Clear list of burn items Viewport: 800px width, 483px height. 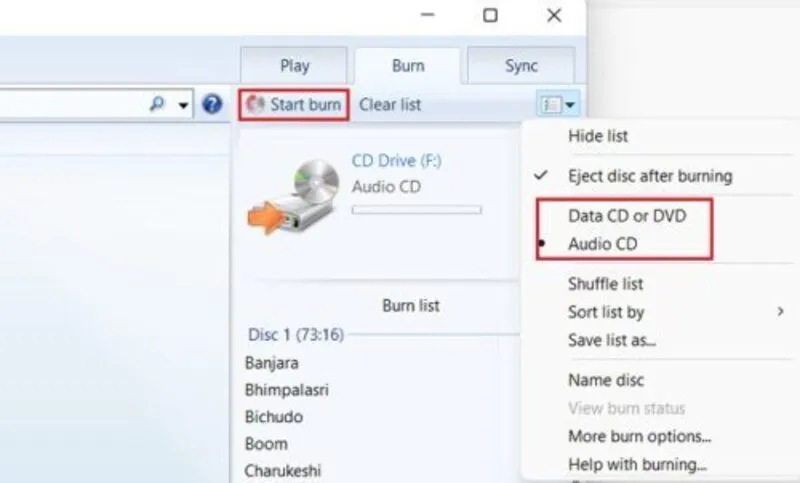coord(390,105)
